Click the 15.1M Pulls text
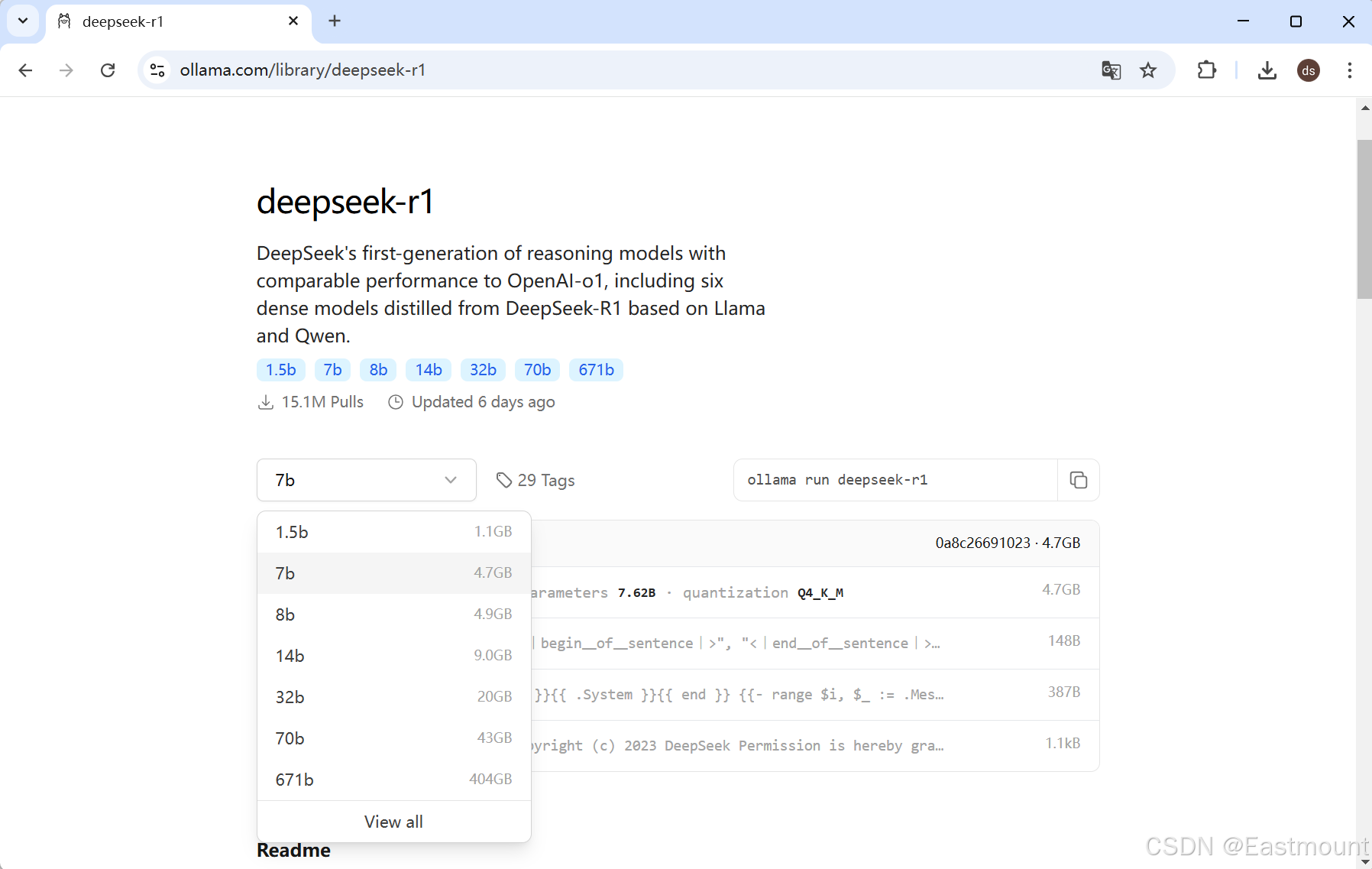The width and height of the screenshot is (1372, 869). (x=322, y=402)
